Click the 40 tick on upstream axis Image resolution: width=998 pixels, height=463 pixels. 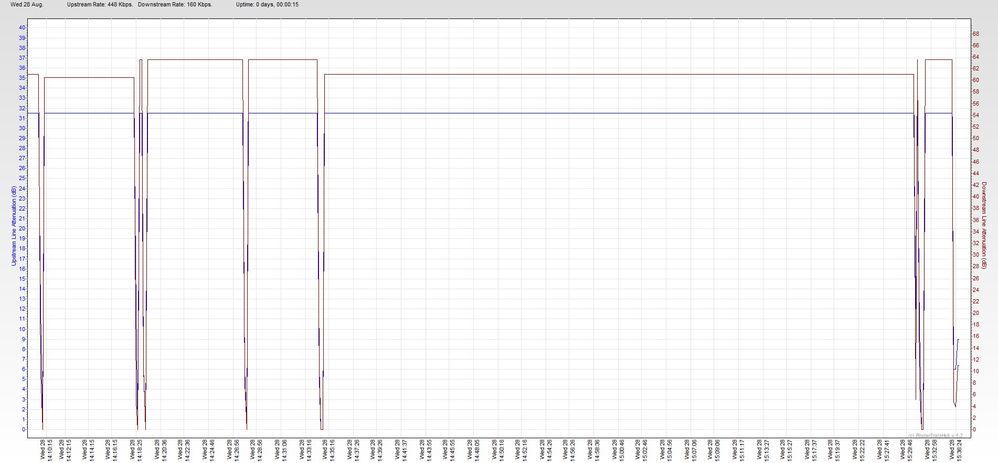click(22, 27)
